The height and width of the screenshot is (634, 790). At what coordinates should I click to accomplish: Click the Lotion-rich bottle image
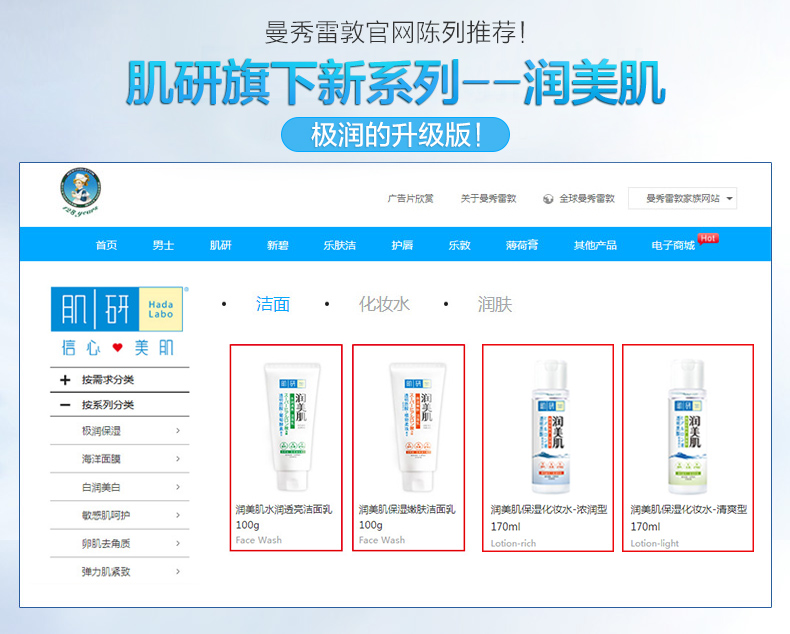click(551, 426)
